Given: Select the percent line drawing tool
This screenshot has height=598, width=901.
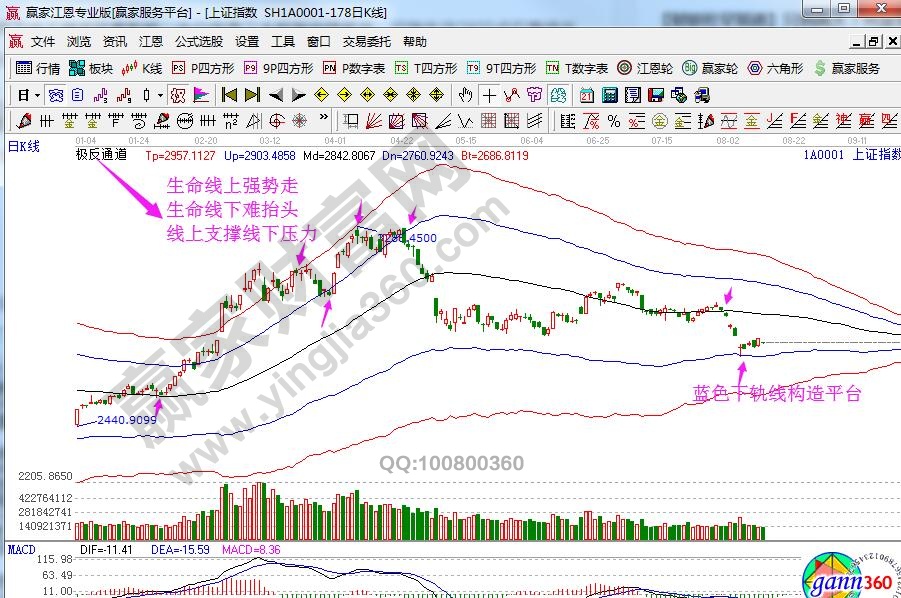Looking at the screenshot, I should (x=613, y=121).
